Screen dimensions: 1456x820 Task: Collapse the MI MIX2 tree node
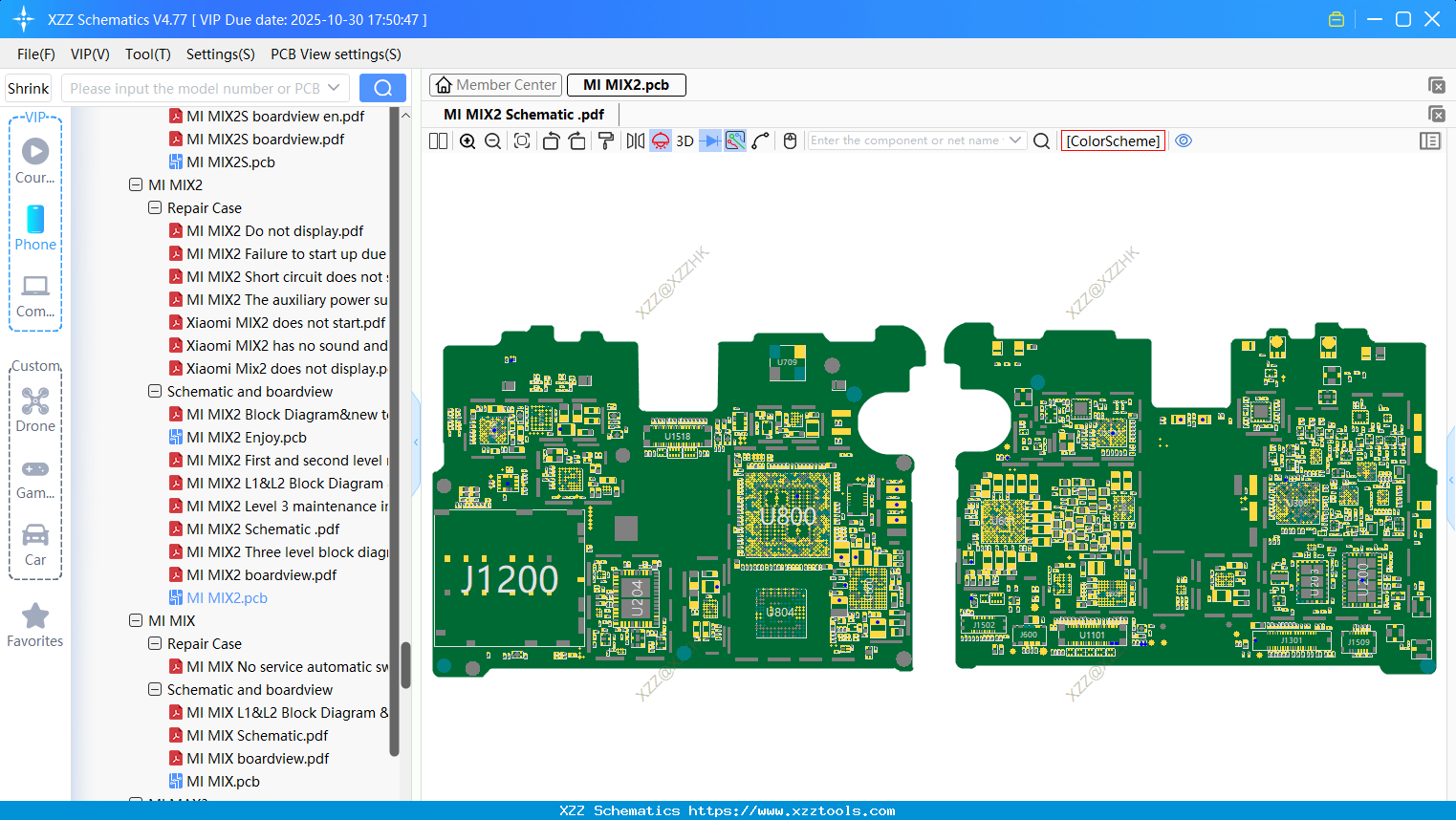[136, 185]
